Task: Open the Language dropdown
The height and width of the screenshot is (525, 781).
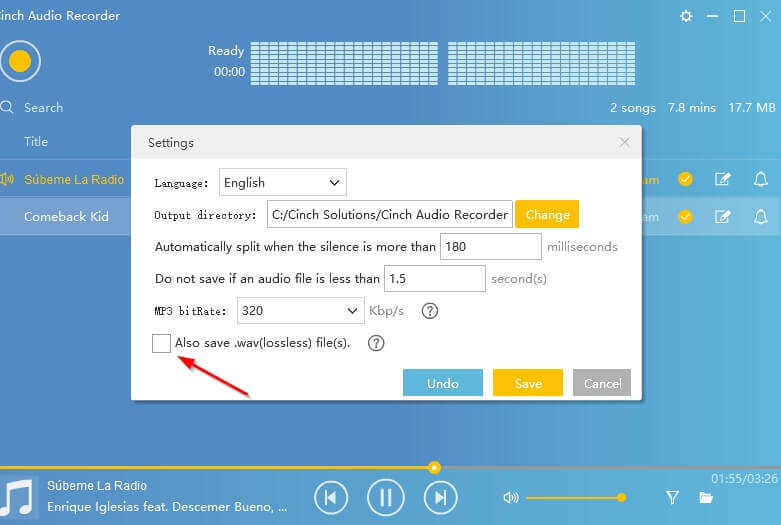Action: (282, 183)
